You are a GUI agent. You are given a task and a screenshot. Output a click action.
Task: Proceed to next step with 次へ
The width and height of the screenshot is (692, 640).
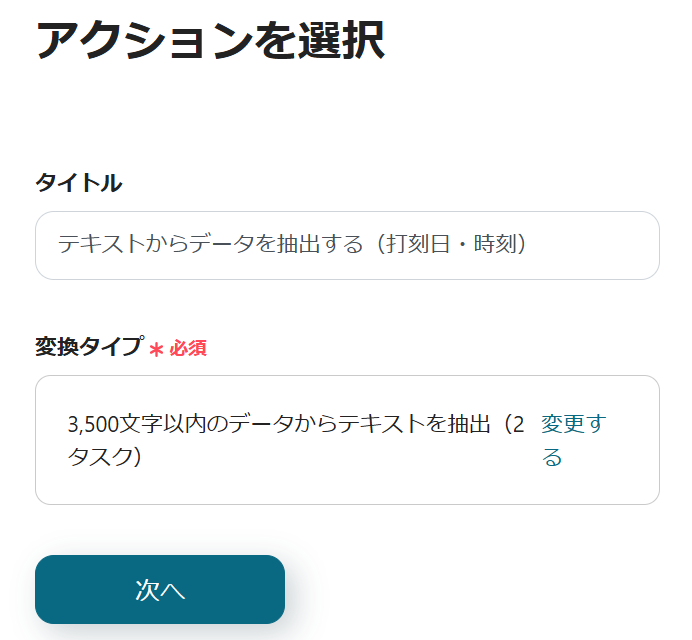coord(160,589)
